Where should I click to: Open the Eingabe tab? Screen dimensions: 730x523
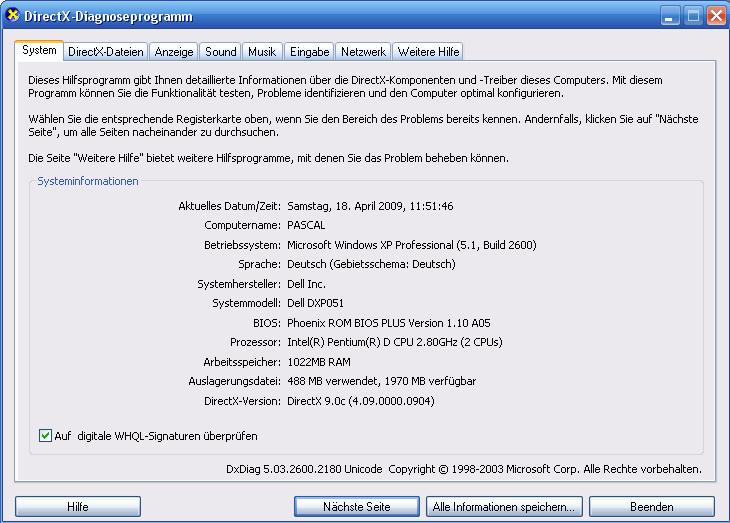click(310, 52)
